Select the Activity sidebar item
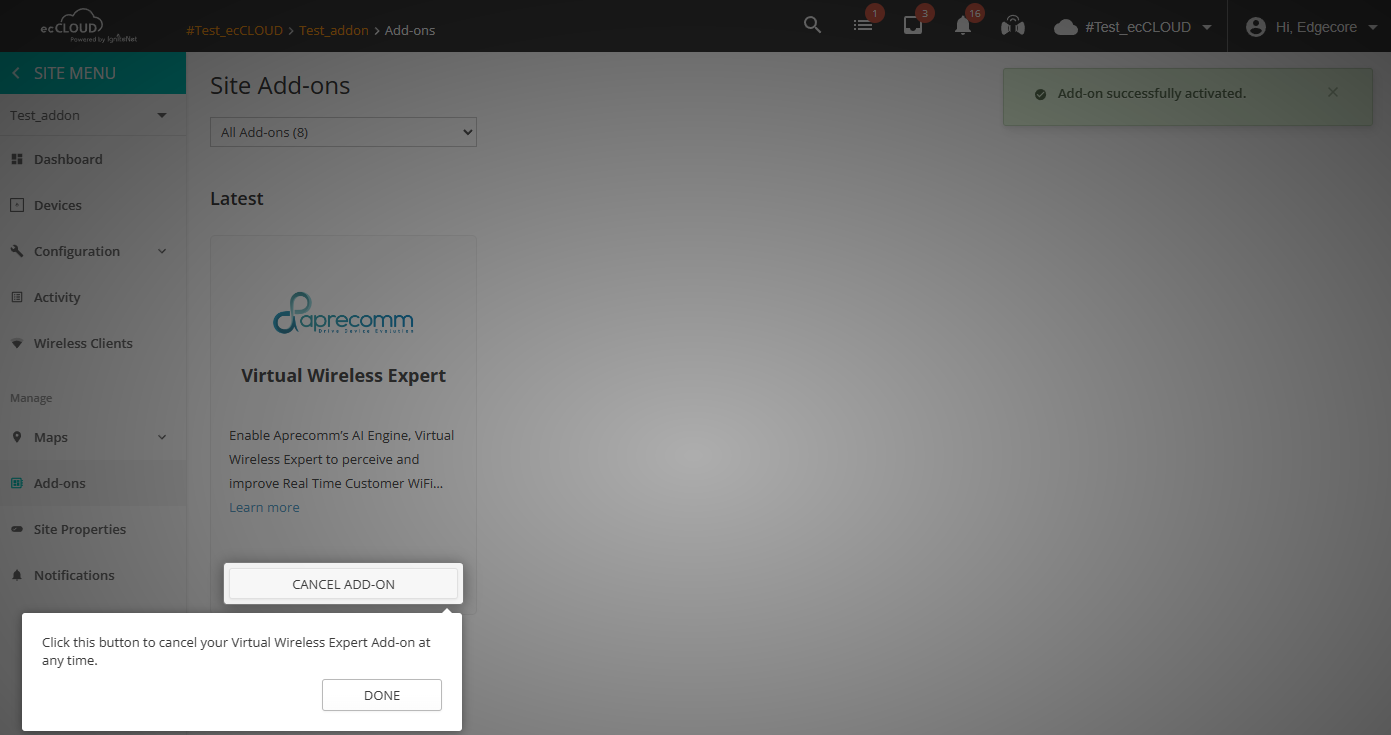1391x735 pixels. pyautogui.click(x=57, y=297)
